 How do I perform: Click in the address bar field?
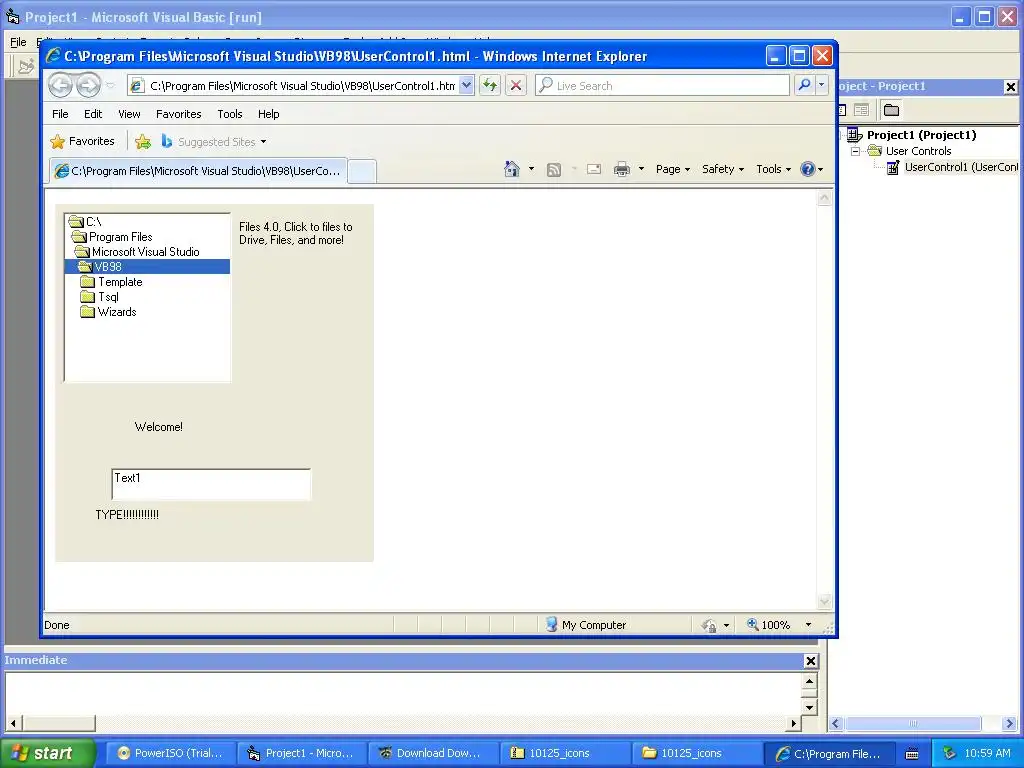tap(301, 86)
